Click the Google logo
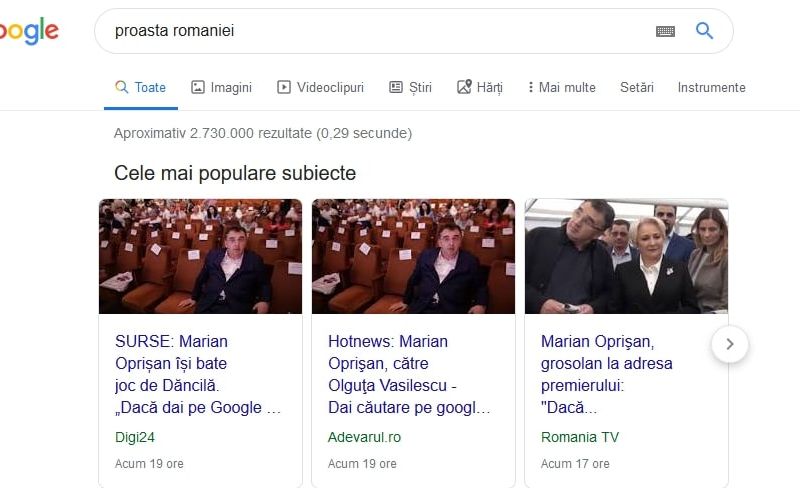Screen dimensions: 800x488 click(28, 31)
